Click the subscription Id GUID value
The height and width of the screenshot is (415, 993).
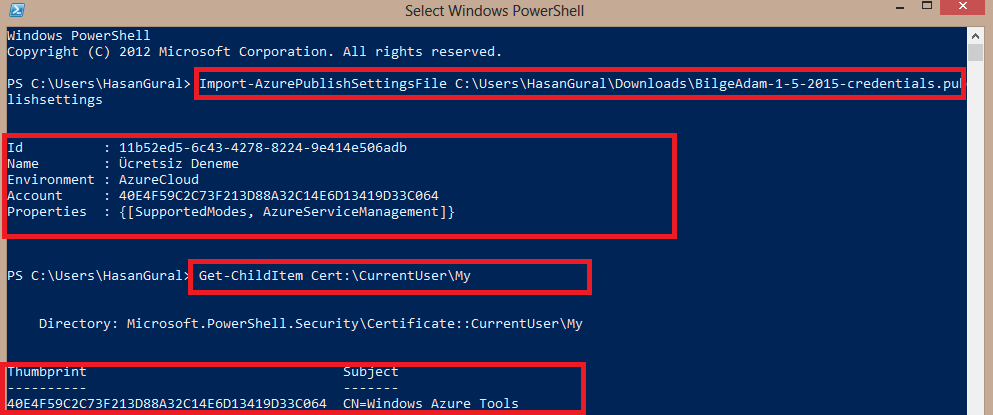263,148
